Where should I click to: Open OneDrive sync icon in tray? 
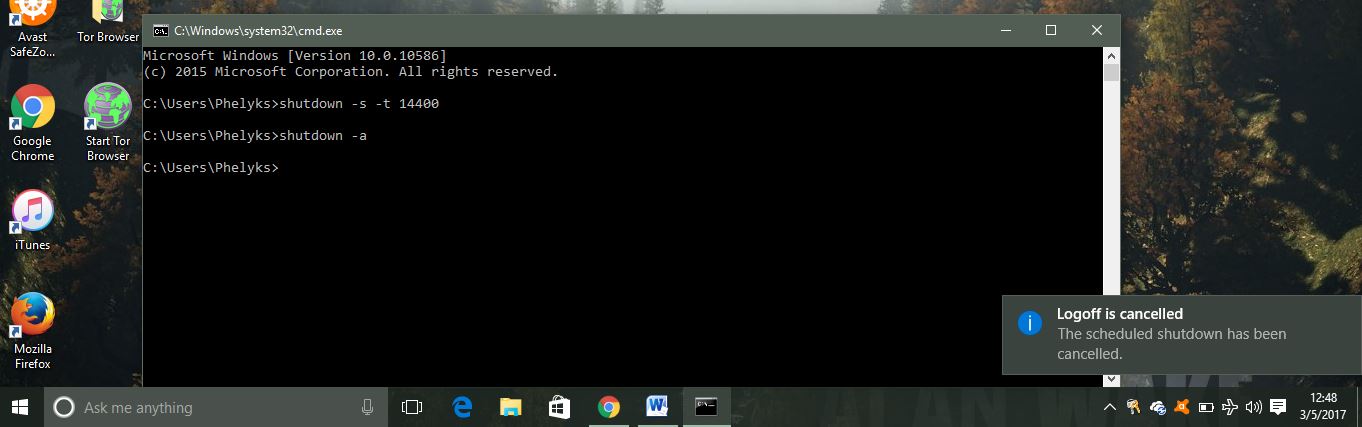point(1158,407)
